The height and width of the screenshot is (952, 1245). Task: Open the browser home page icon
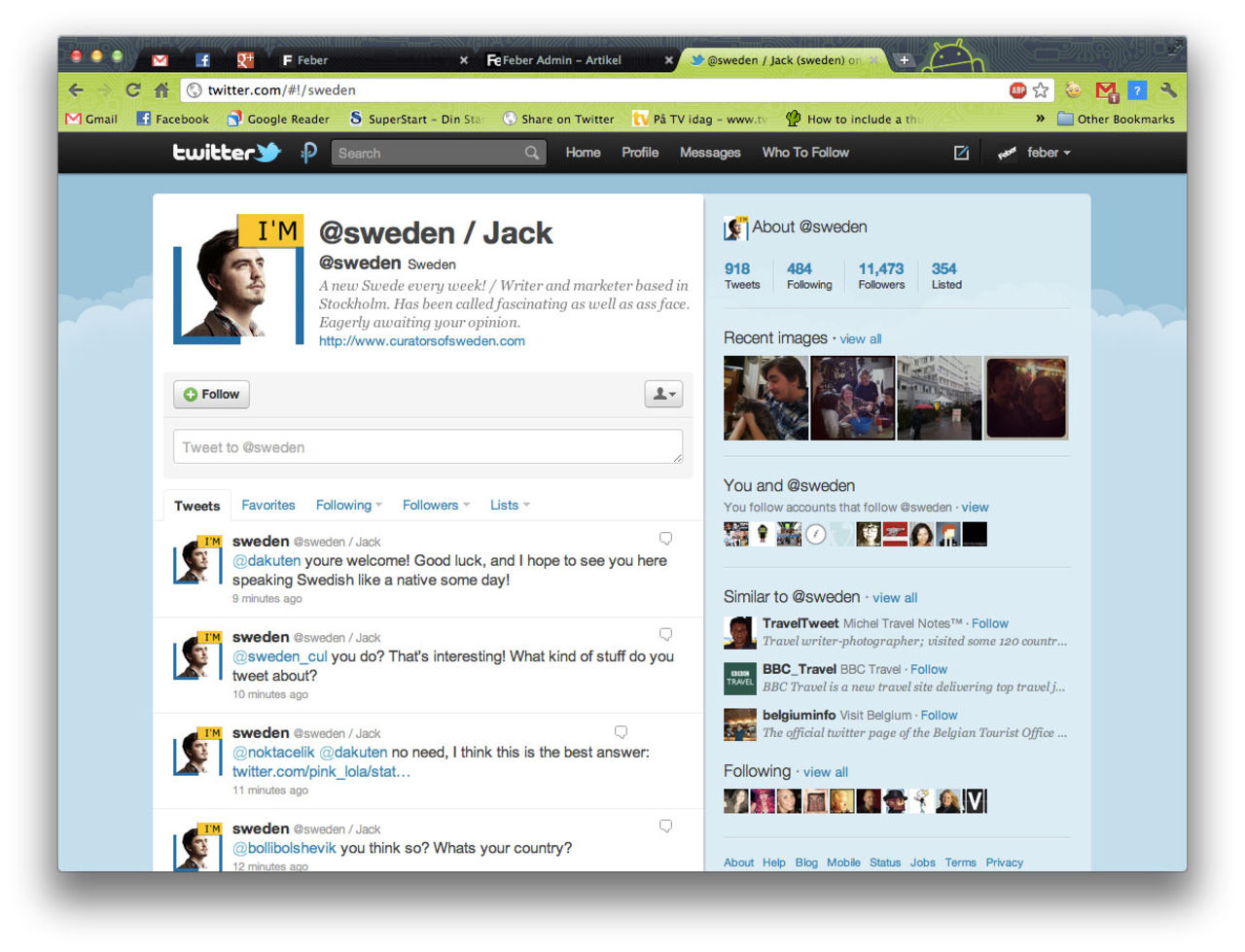tap(161, 90)
